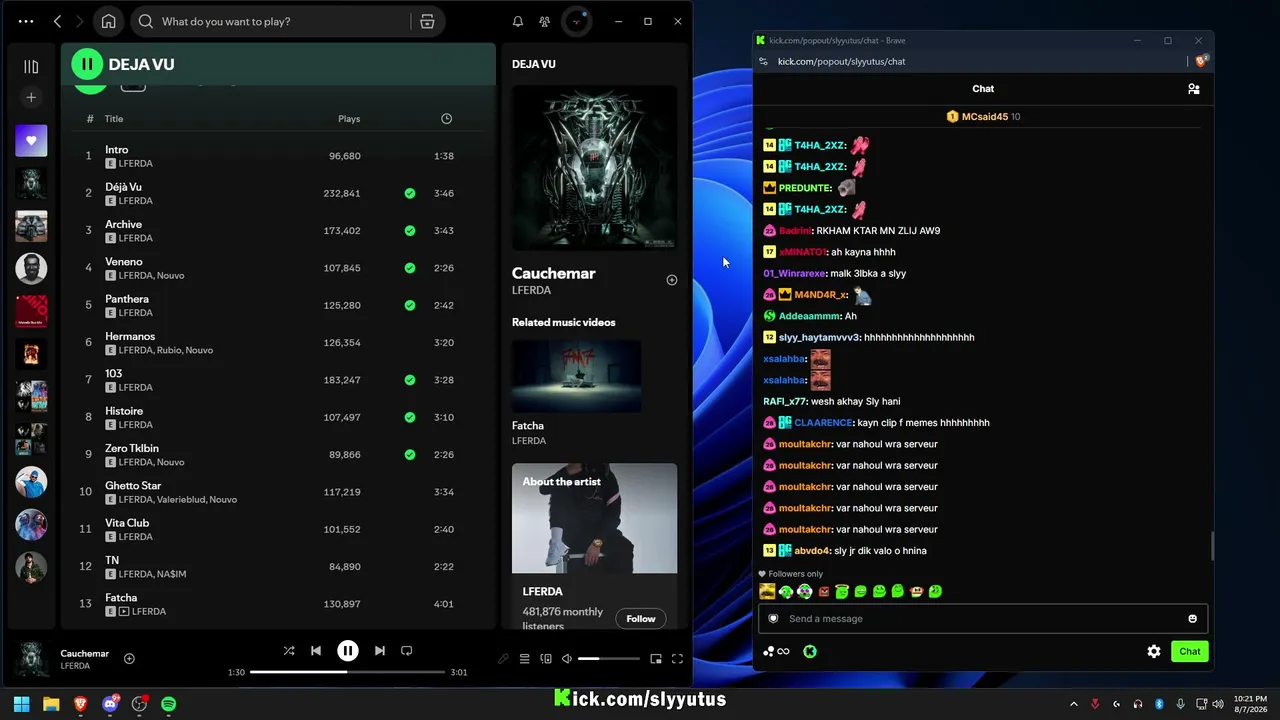This screenshot has width=1280, height=720.
Task: Pause playback in bottom player bar
Action: (x=348, y=651)
